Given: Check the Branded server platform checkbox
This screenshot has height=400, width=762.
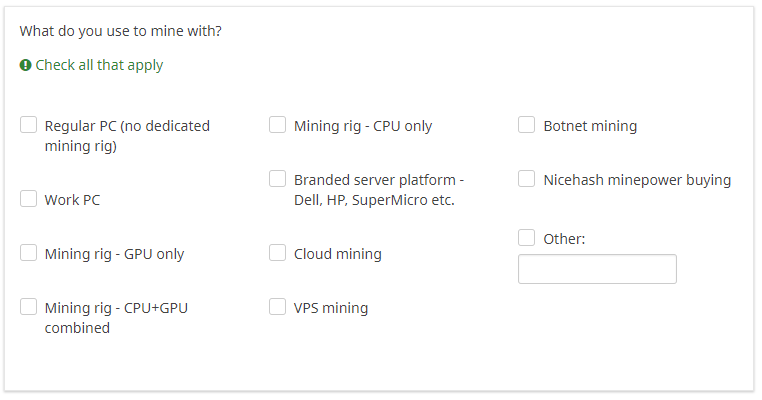Looking at the screenshot, I should [x=277, y=180].
